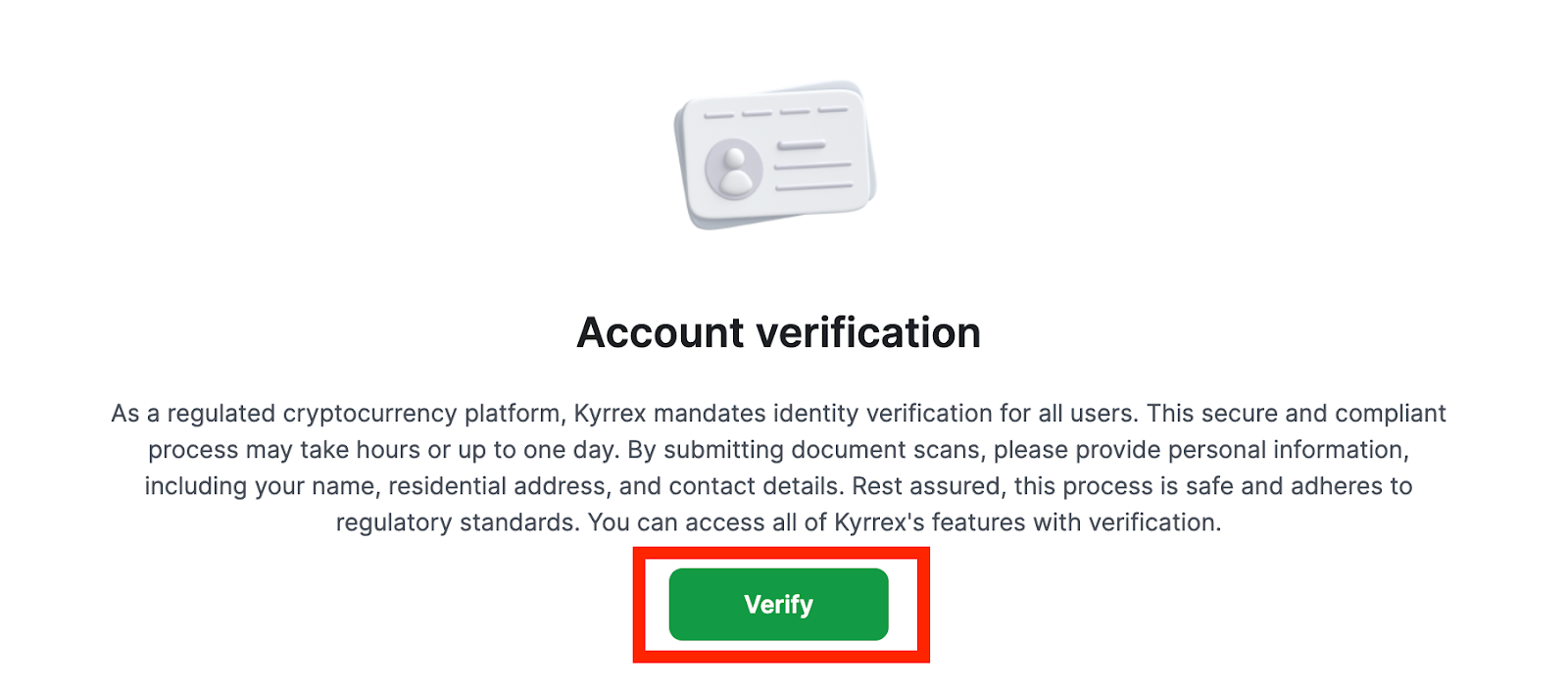Click the text "Kyrrex's features"
The width and height of the screenshot is (1568, 691).
(927, 522)
